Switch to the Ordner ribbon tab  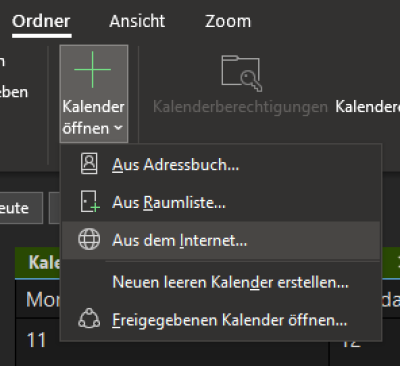click(41, 21)
